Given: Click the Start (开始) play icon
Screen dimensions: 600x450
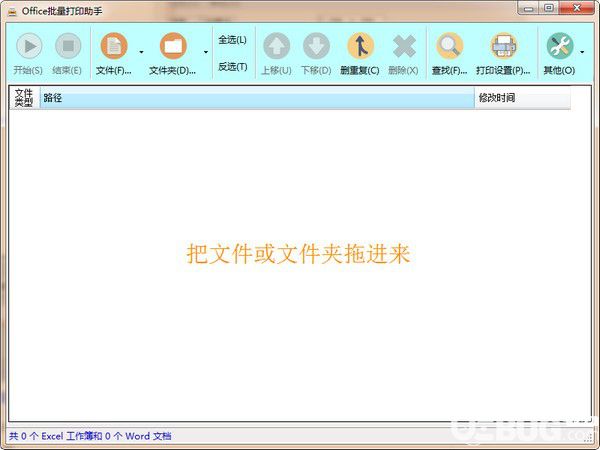Looking at the screenshot, I should (x=29, y=46).
